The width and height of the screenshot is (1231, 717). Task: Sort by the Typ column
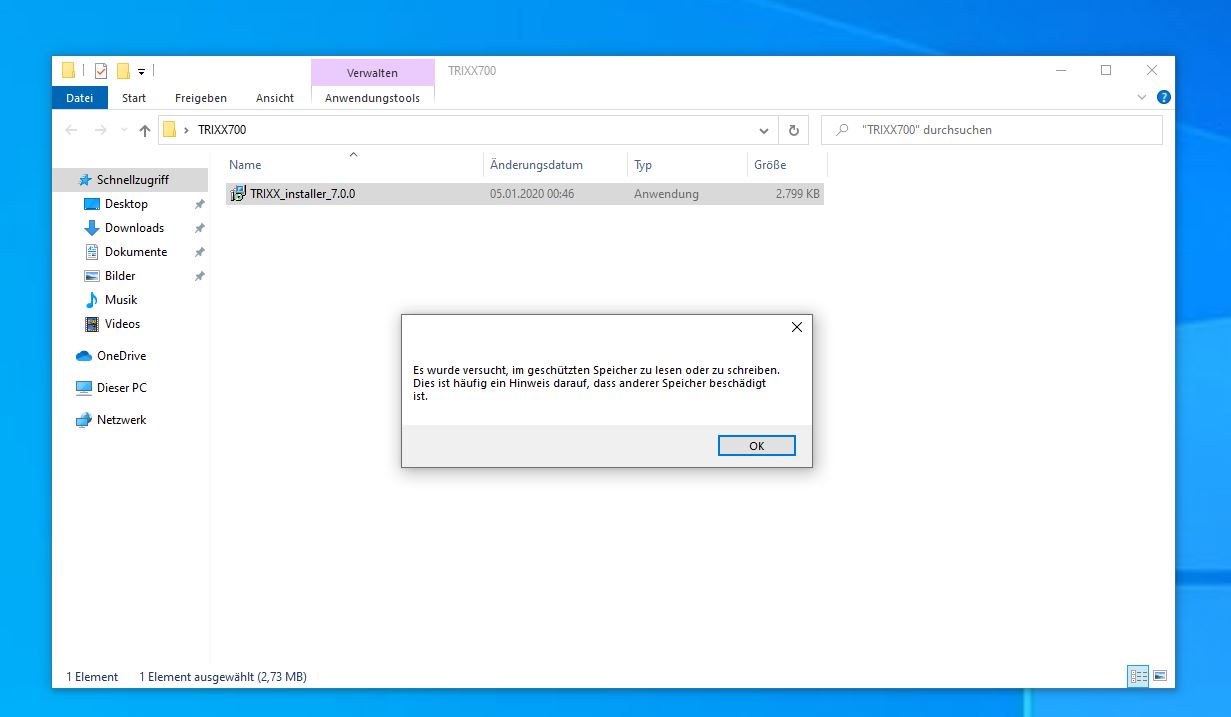[x=643, y=165]
